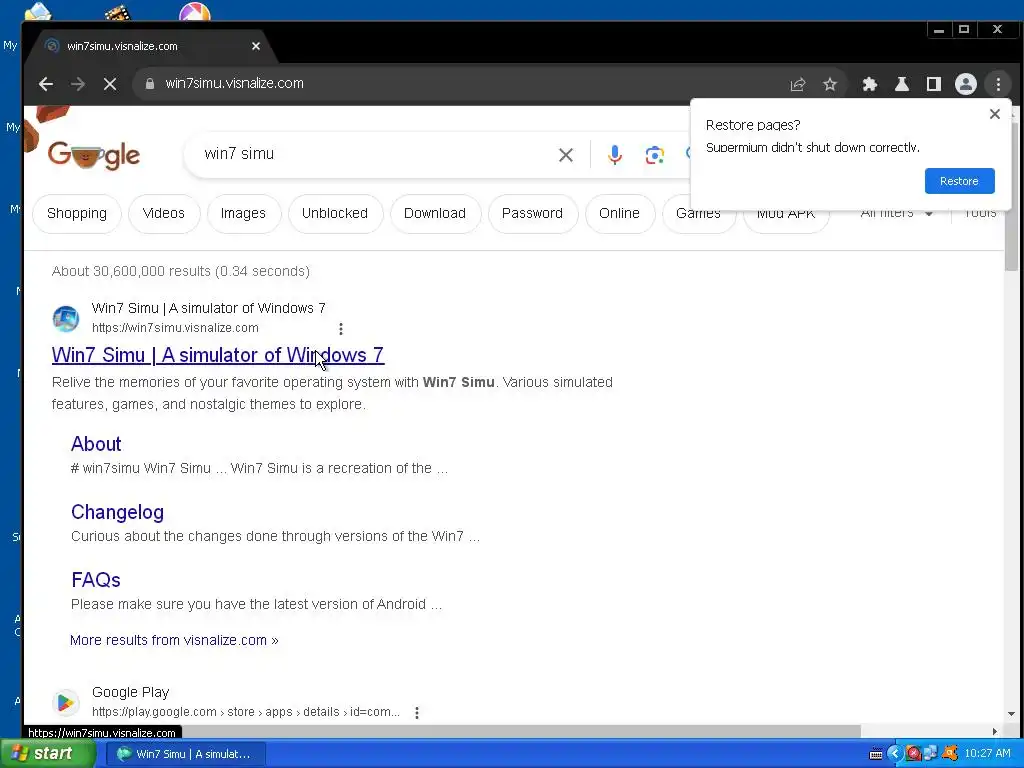Stop loading the page
The height and width of the screenshot is (768, 1024).
pos(110,84)
